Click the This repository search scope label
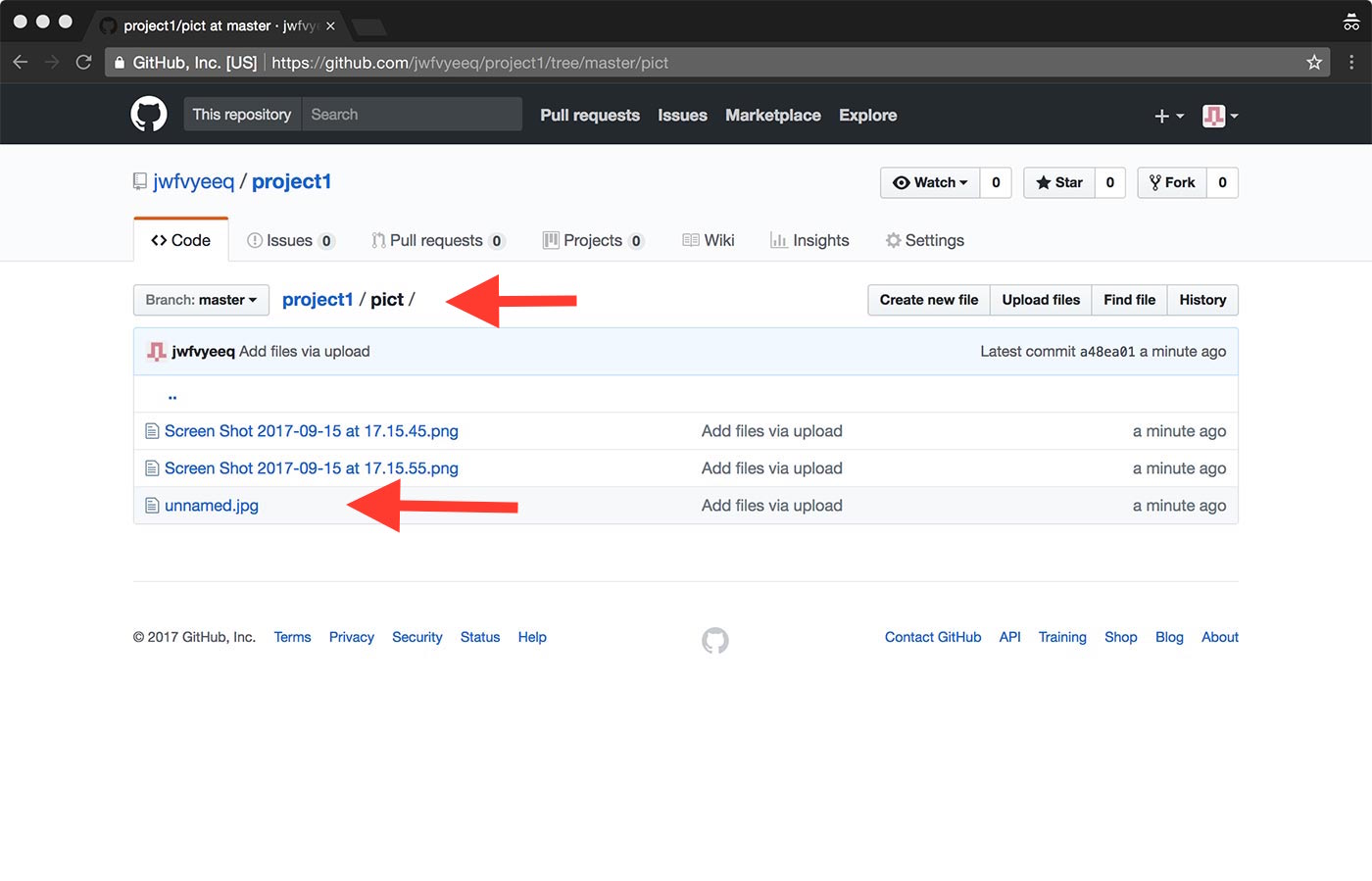The image size is (1372, 881). click(x=242, y=115)
